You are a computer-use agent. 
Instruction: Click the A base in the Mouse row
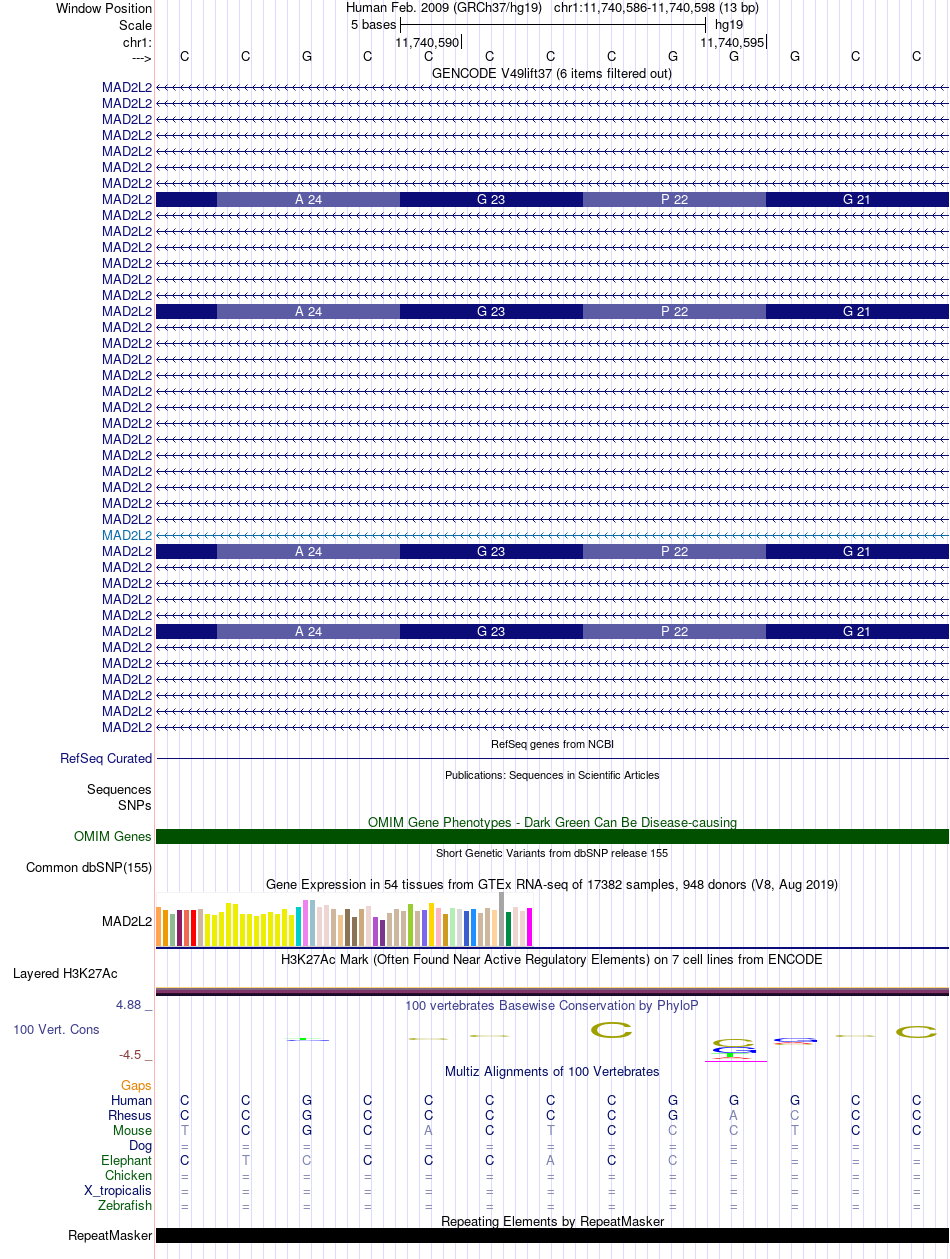click(x=429, y=1130)
